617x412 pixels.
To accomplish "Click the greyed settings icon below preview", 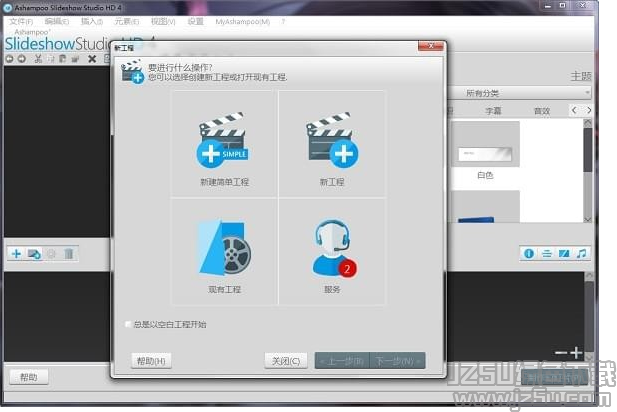I will coord(51,254).
